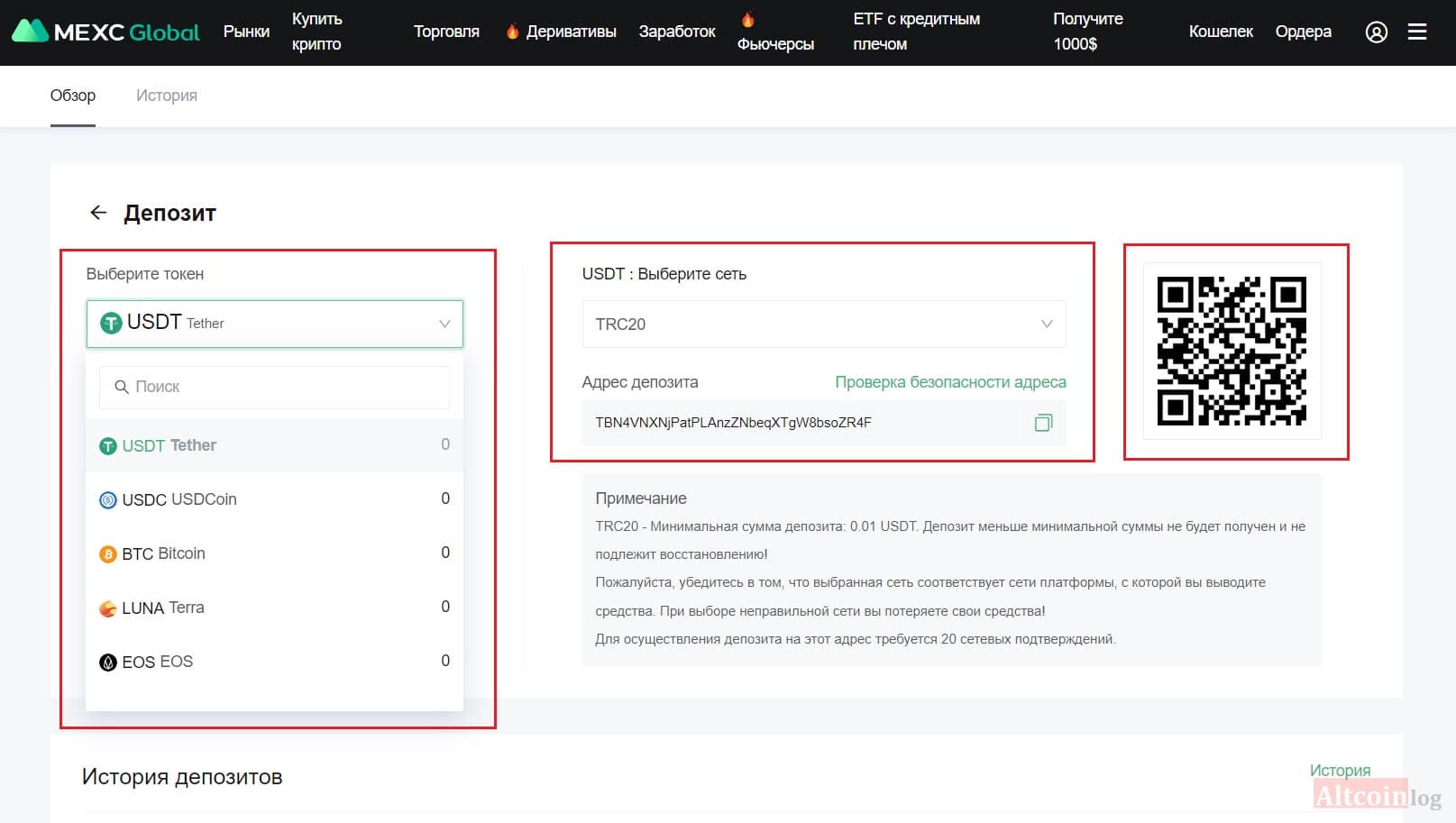Screen dimensions: 1456x823
Task: Click the USDT Tether coin icon in list
Action: tap(108, 445)
